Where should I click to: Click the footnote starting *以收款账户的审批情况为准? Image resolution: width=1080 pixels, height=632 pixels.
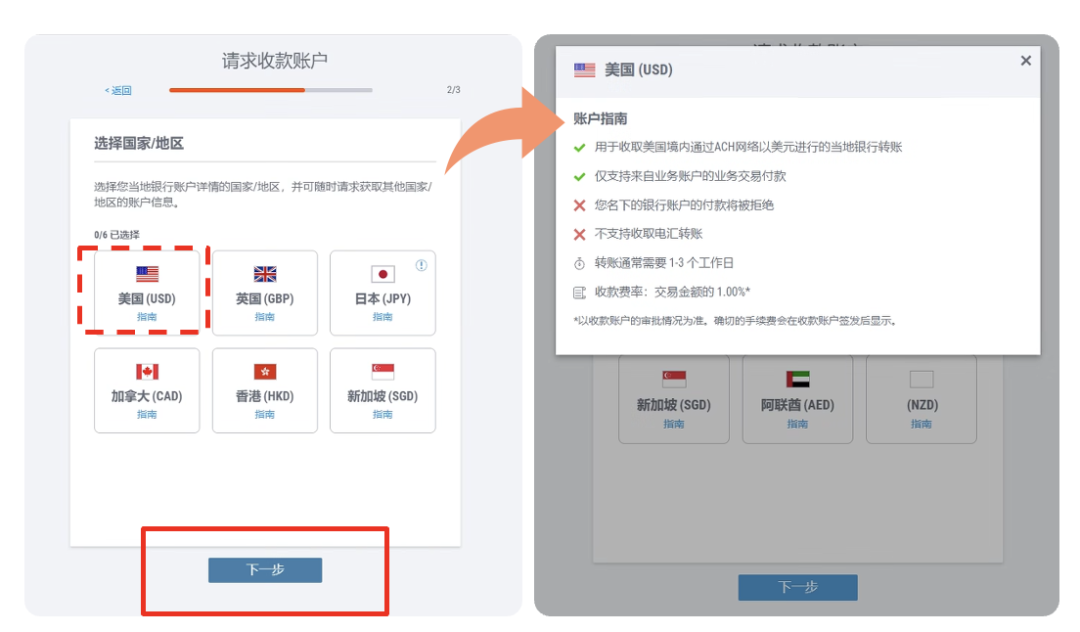734,321
